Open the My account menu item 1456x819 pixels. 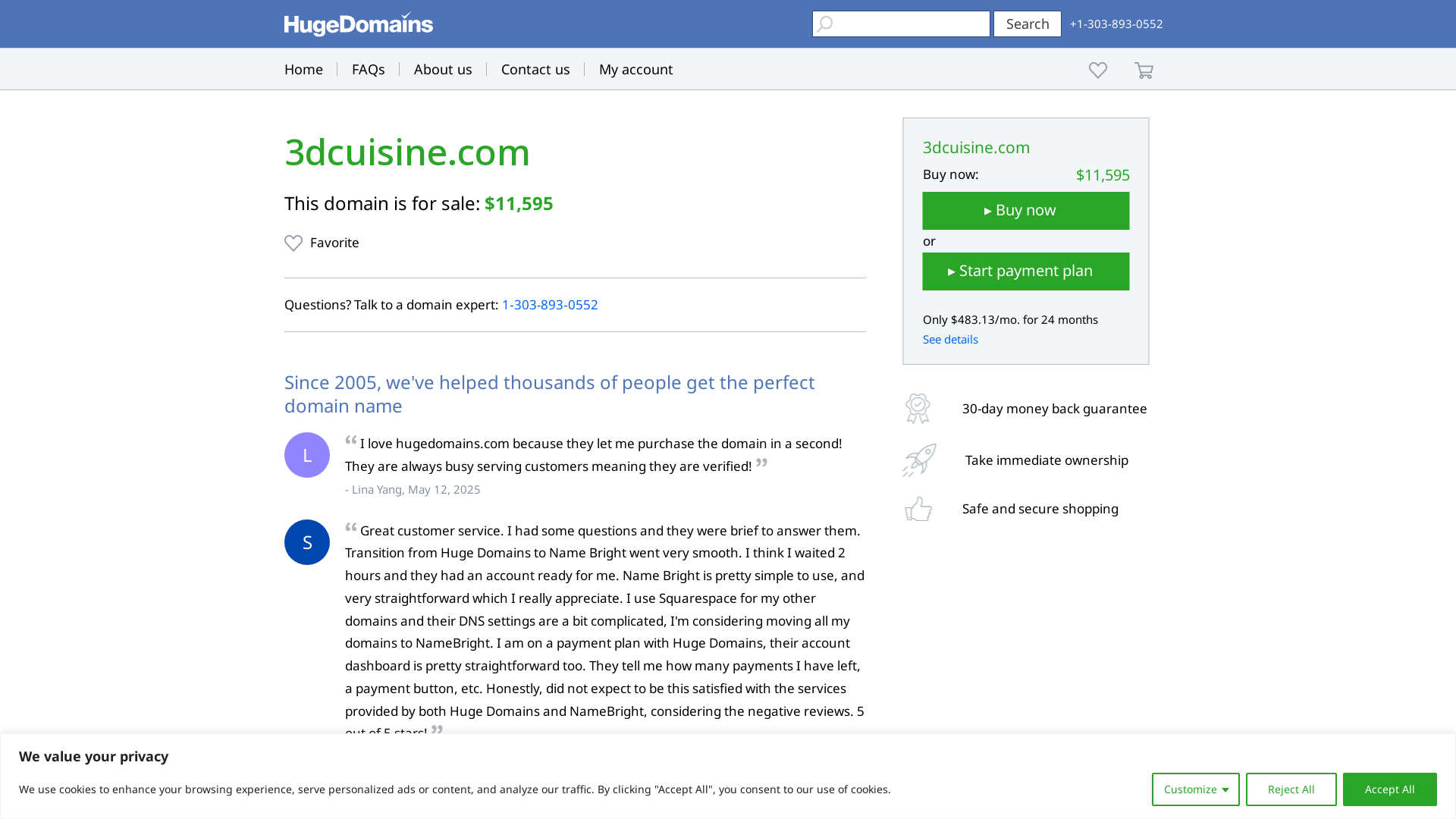pyautogui.click(x=635, y=70)
